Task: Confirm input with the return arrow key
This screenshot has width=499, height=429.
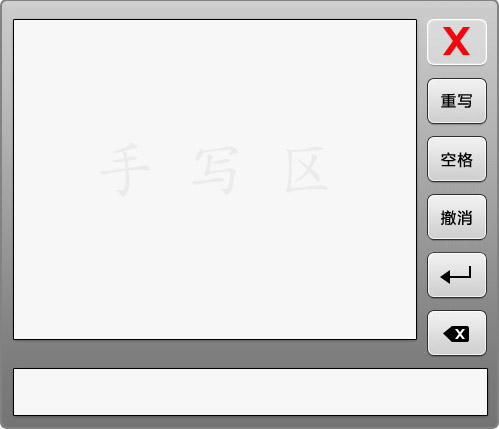Action: click(x=457, y=275)
